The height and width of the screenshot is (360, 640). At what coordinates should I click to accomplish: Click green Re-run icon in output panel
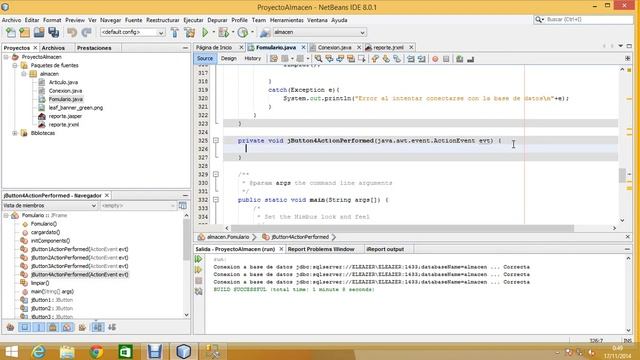[199, 259]
